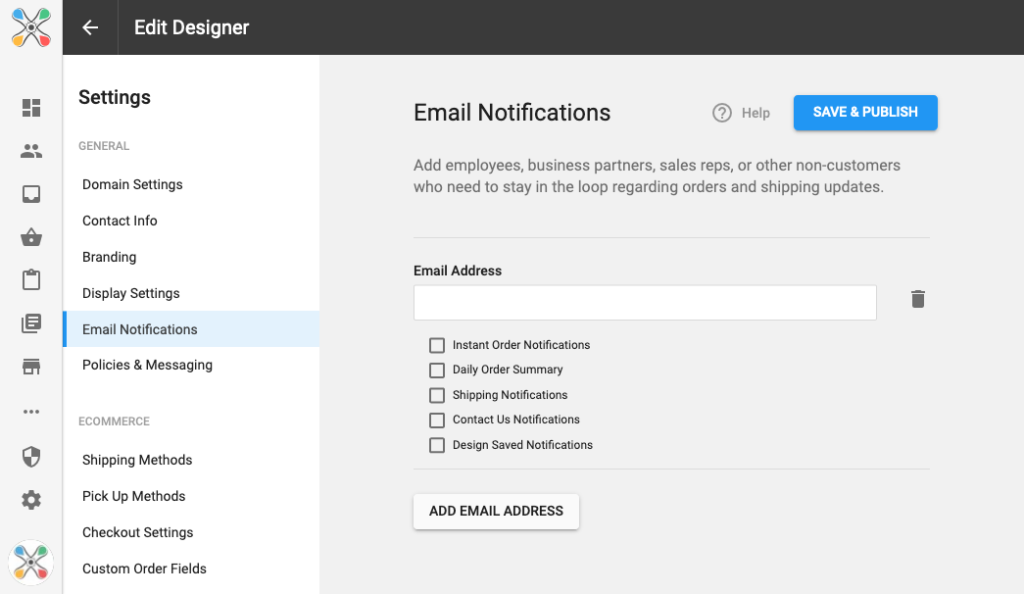Go back using the arrow icon

[x=90, y=27]
